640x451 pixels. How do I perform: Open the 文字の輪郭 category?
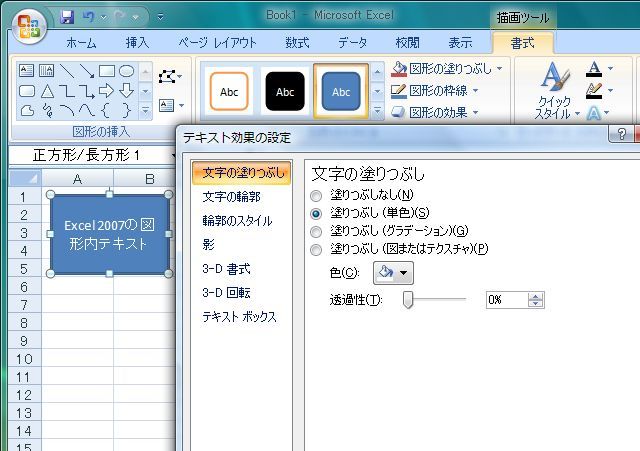[x=231, y=197]
